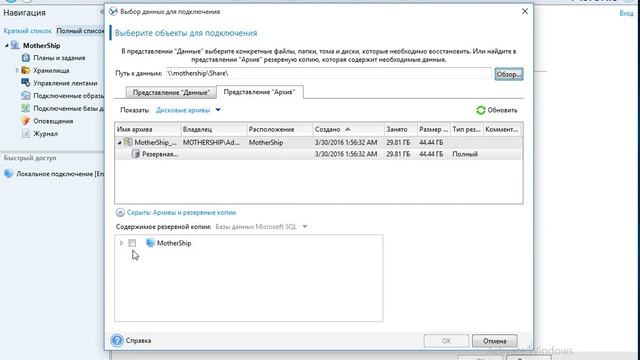Click the "Тип рез..." column header

pos(467,129)
